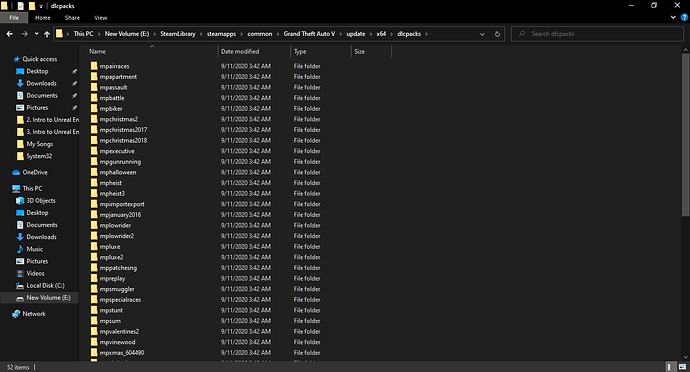Click the vertical scrollbar thumb
This screenshot has height=372, width=690.
pyautogui.click(x=686, y=135)
